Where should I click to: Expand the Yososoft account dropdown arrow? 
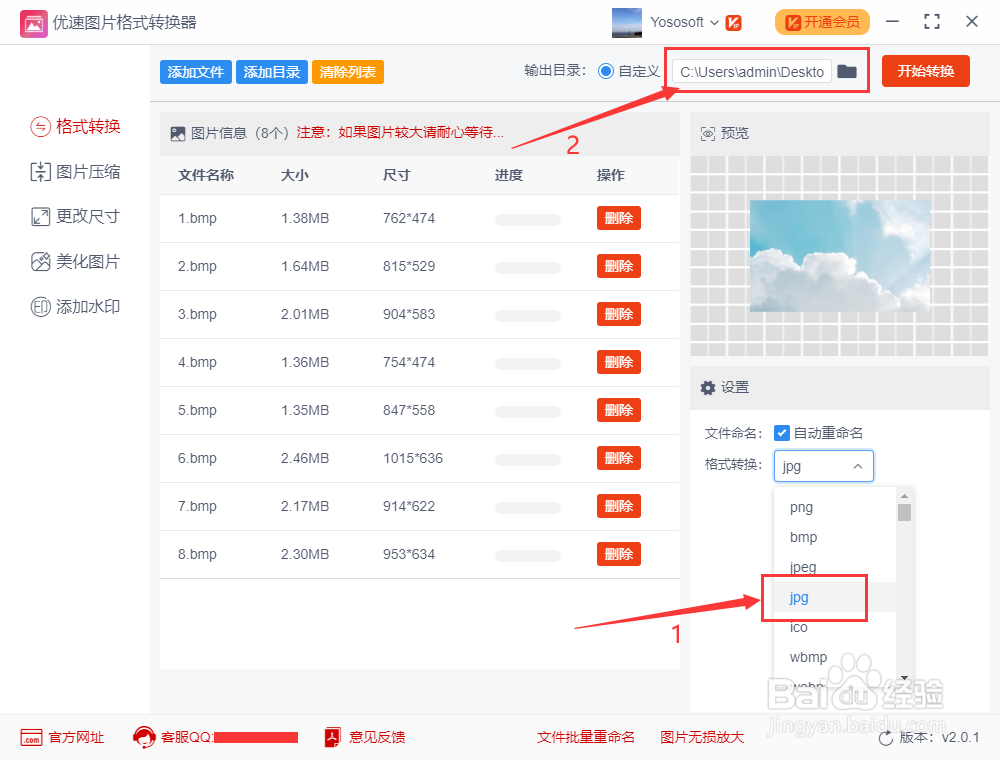tap(714, 23)
